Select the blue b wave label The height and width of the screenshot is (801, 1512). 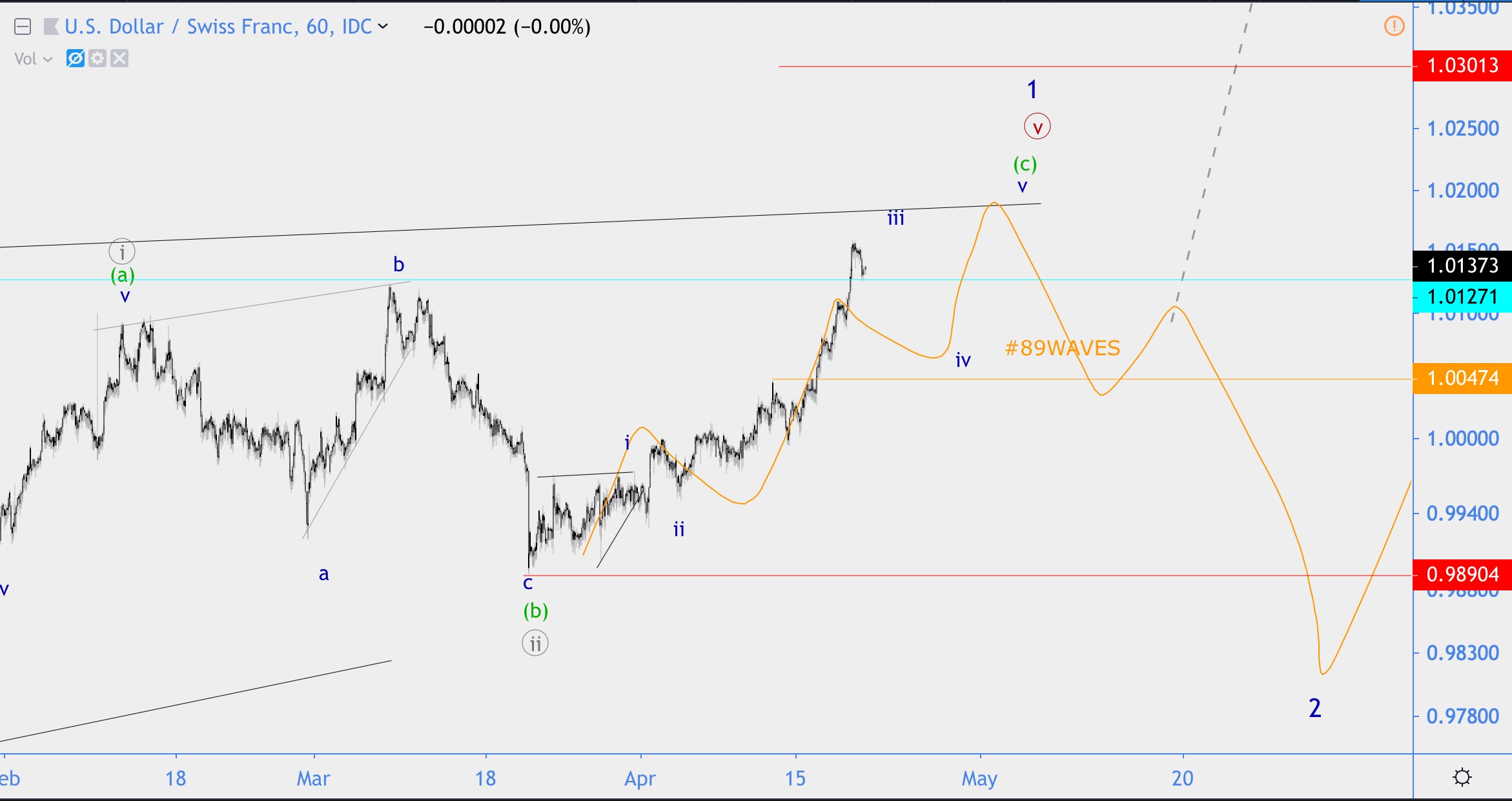pyautogui.click(x=399, y=264)
